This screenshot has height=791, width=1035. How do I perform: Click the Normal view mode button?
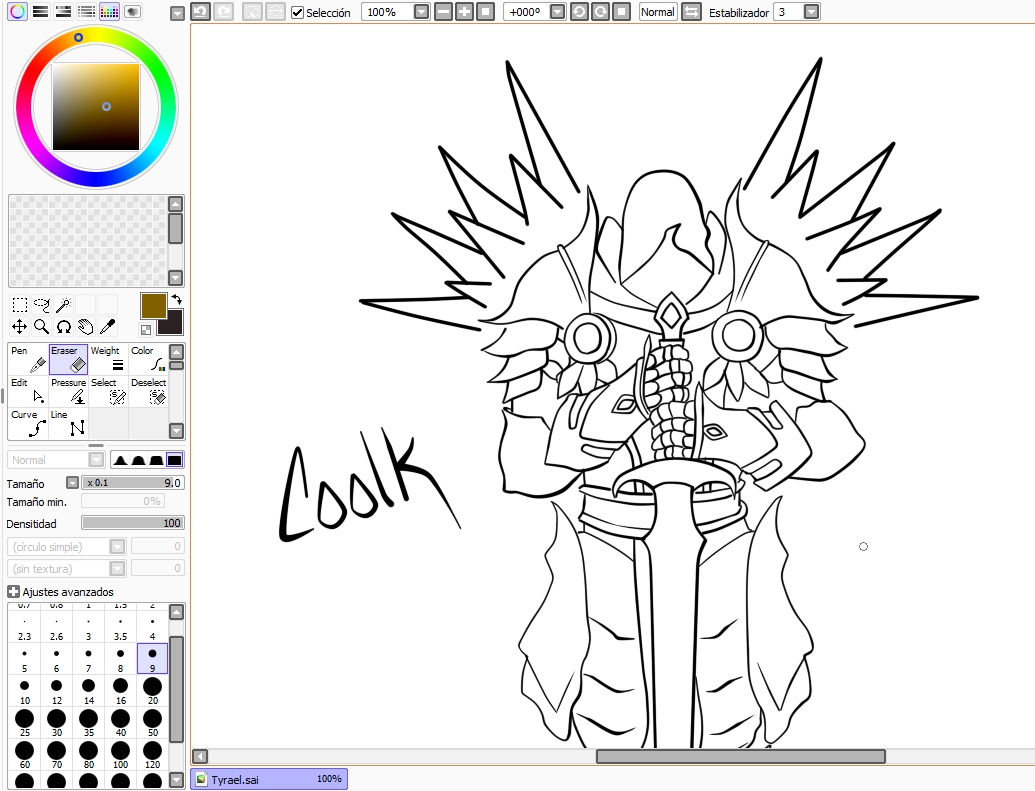point(658,12)
